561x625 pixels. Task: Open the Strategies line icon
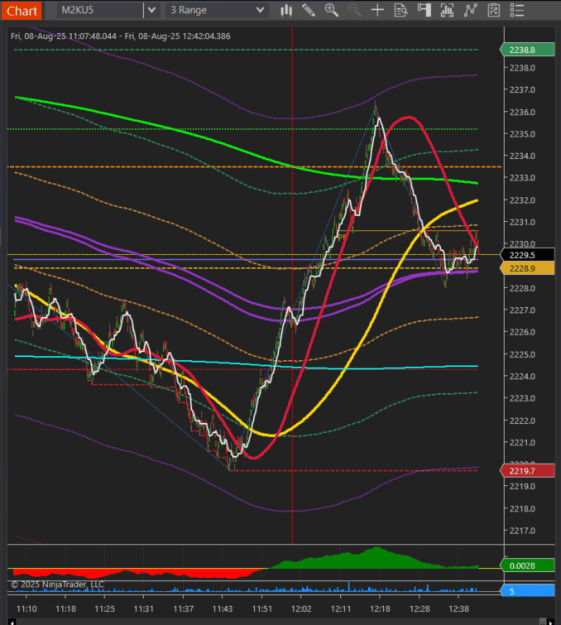(470, 10)
